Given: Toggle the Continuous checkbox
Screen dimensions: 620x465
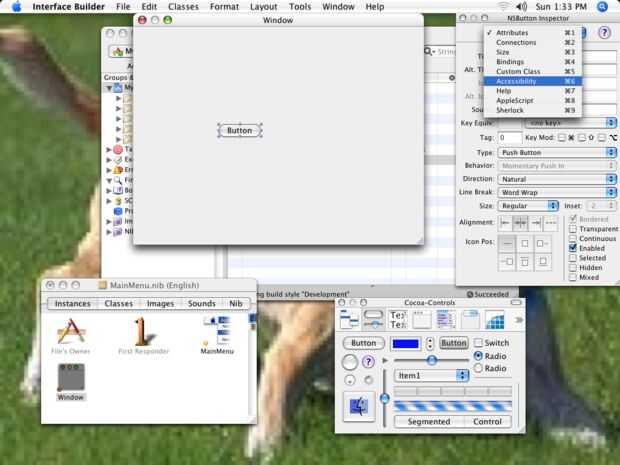Looking at the screenshot, I should [x=573, y=238].
